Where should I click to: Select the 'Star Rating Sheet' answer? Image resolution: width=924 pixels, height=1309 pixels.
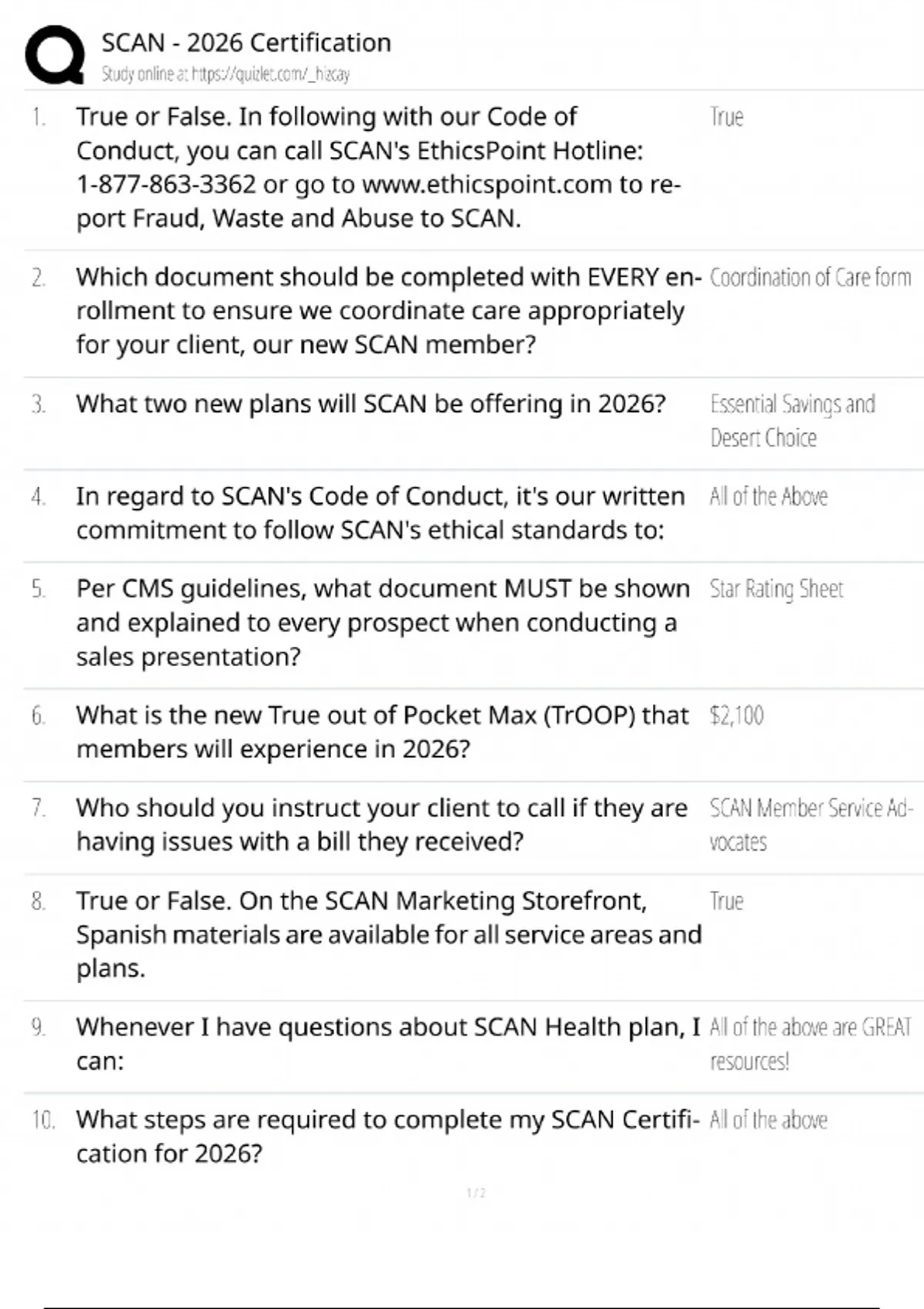776,589
